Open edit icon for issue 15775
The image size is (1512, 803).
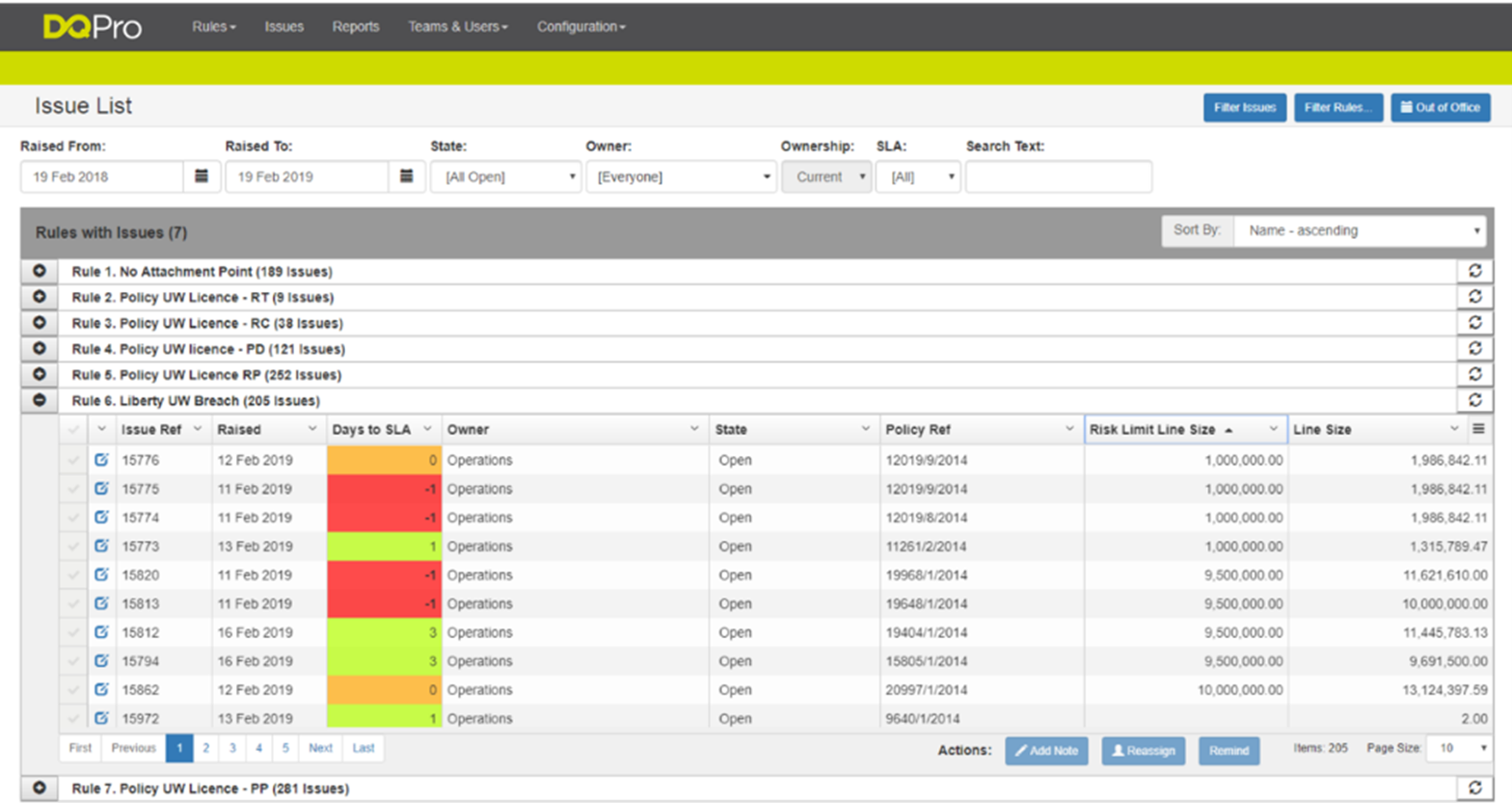(101, 489)
